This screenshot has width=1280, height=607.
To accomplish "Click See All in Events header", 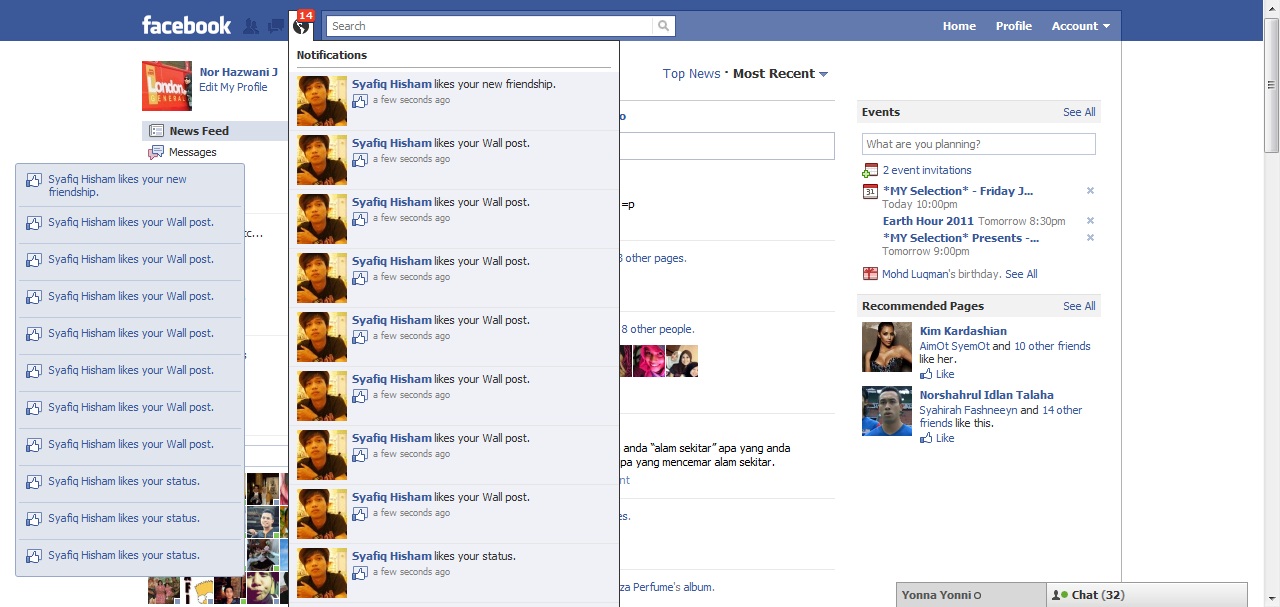I will 1079,112.
